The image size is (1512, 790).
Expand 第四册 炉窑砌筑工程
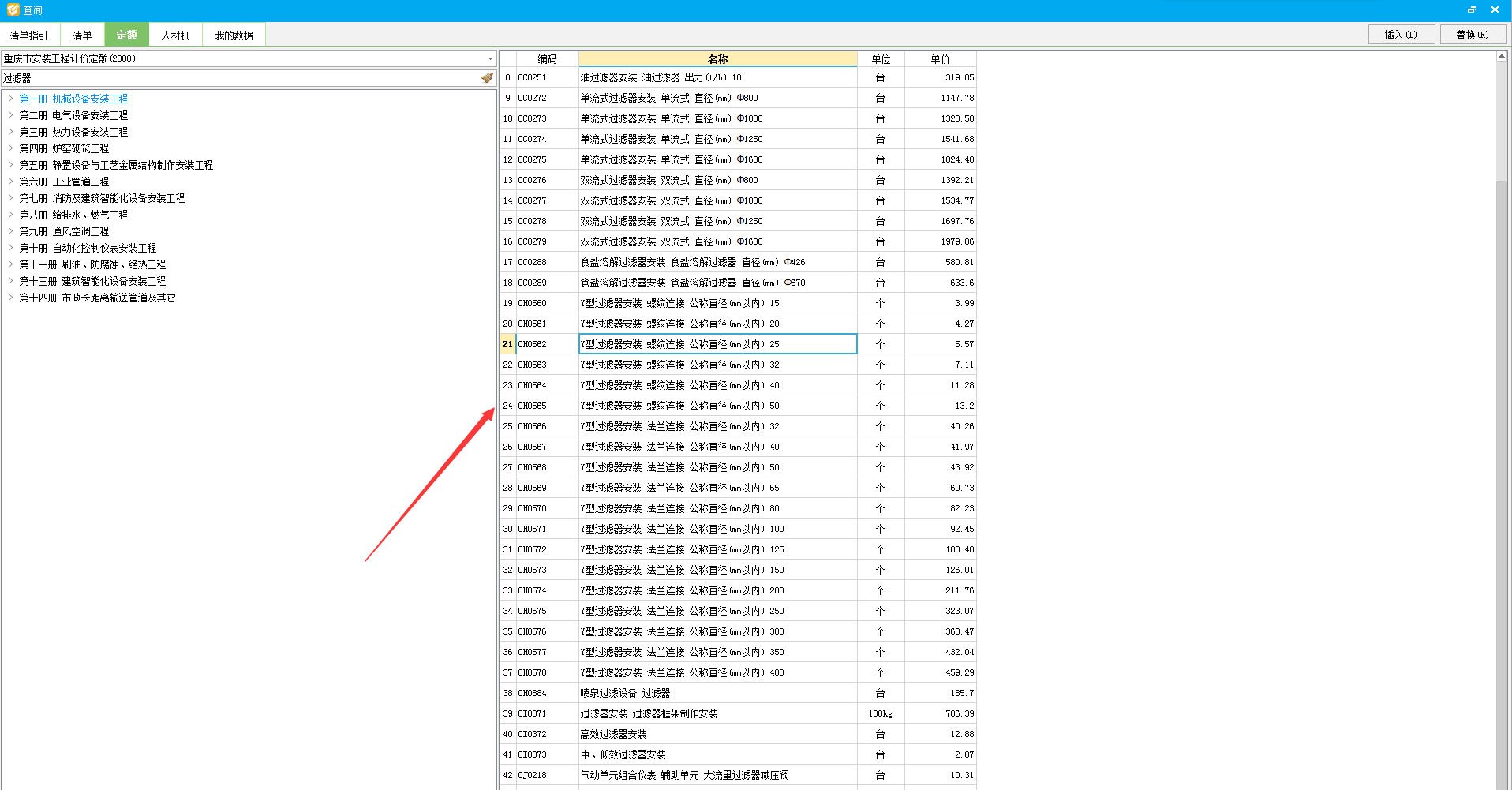tap(10, 148)
